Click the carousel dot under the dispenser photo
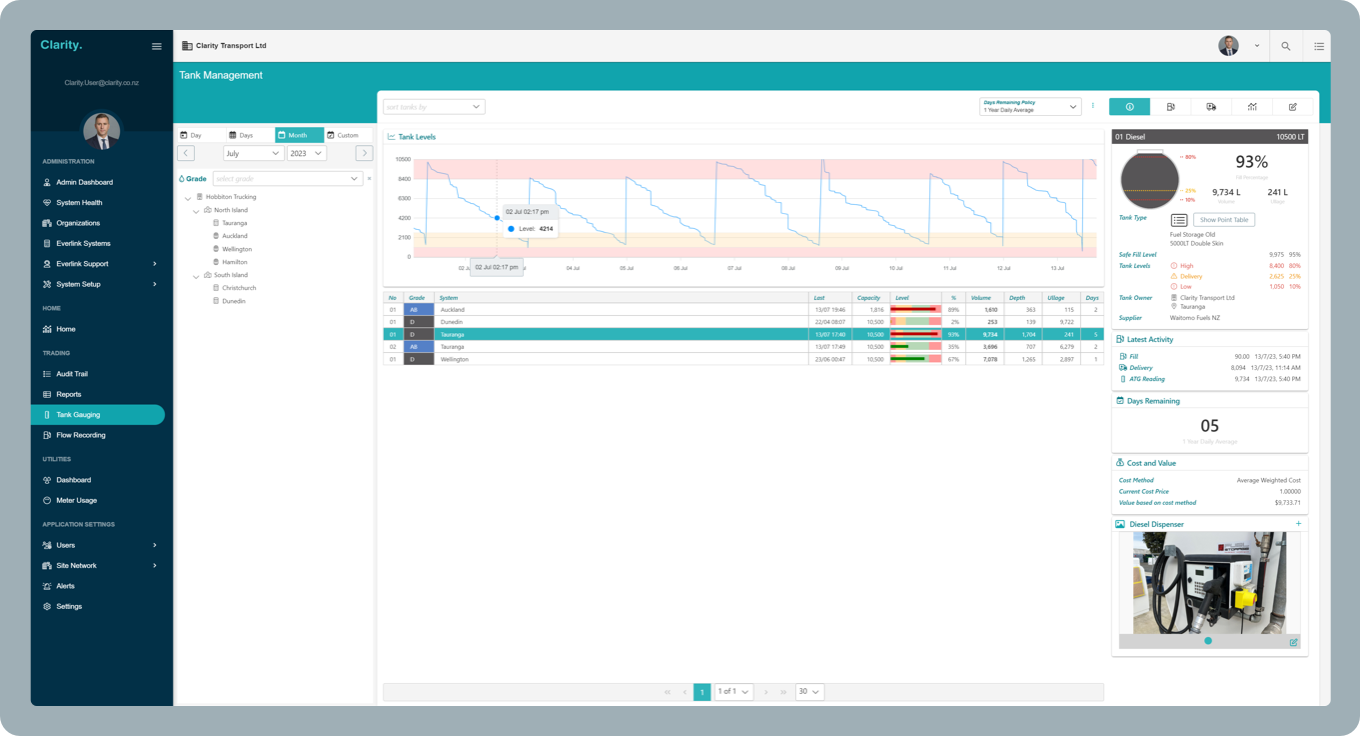 1208,641
